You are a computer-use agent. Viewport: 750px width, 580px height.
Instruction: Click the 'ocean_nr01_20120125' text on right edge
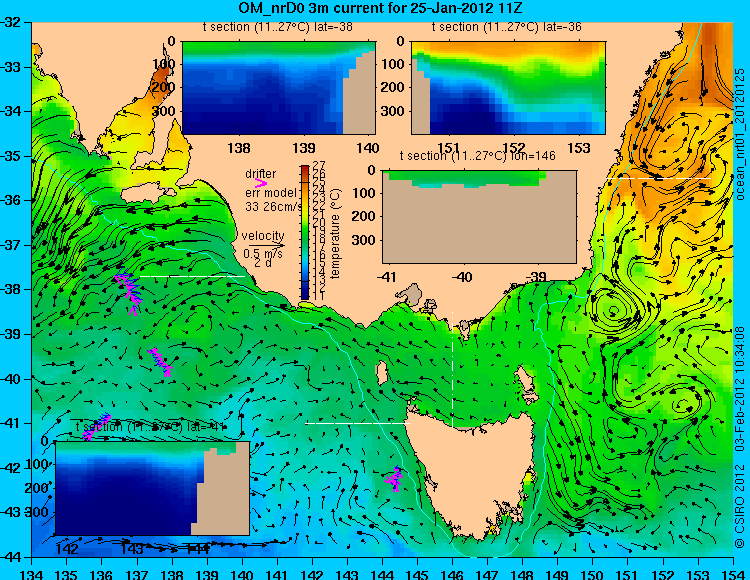tap(740, 134)
